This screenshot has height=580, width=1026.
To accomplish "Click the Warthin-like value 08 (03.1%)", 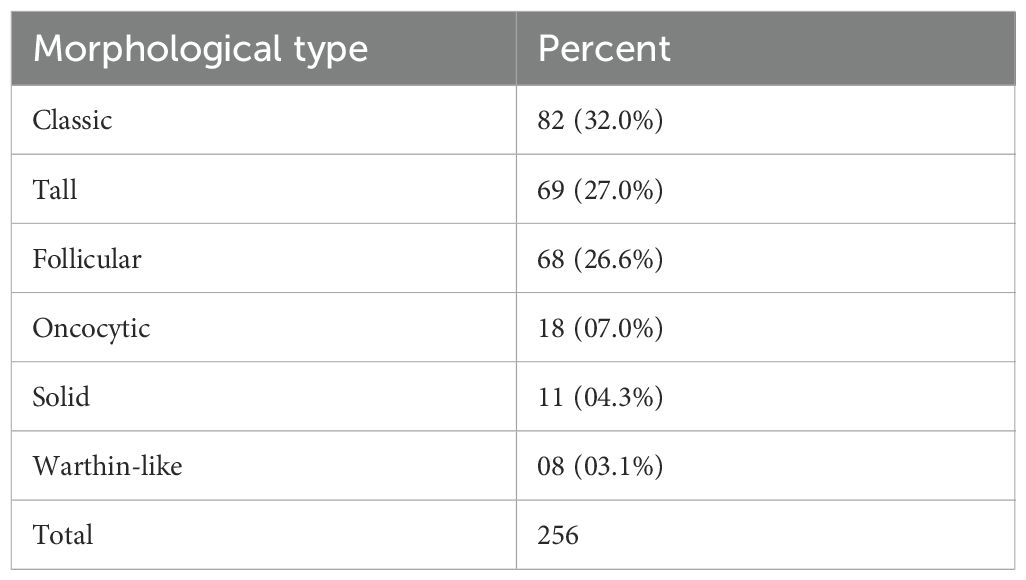I will click(x=600, y=466).
